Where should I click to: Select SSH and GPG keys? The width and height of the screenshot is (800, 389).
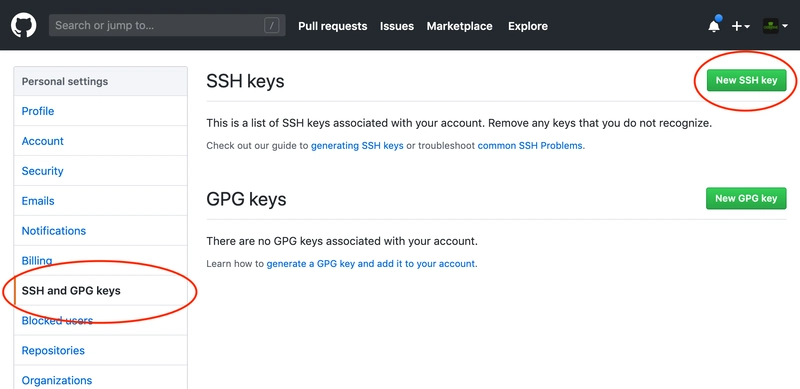101,290
